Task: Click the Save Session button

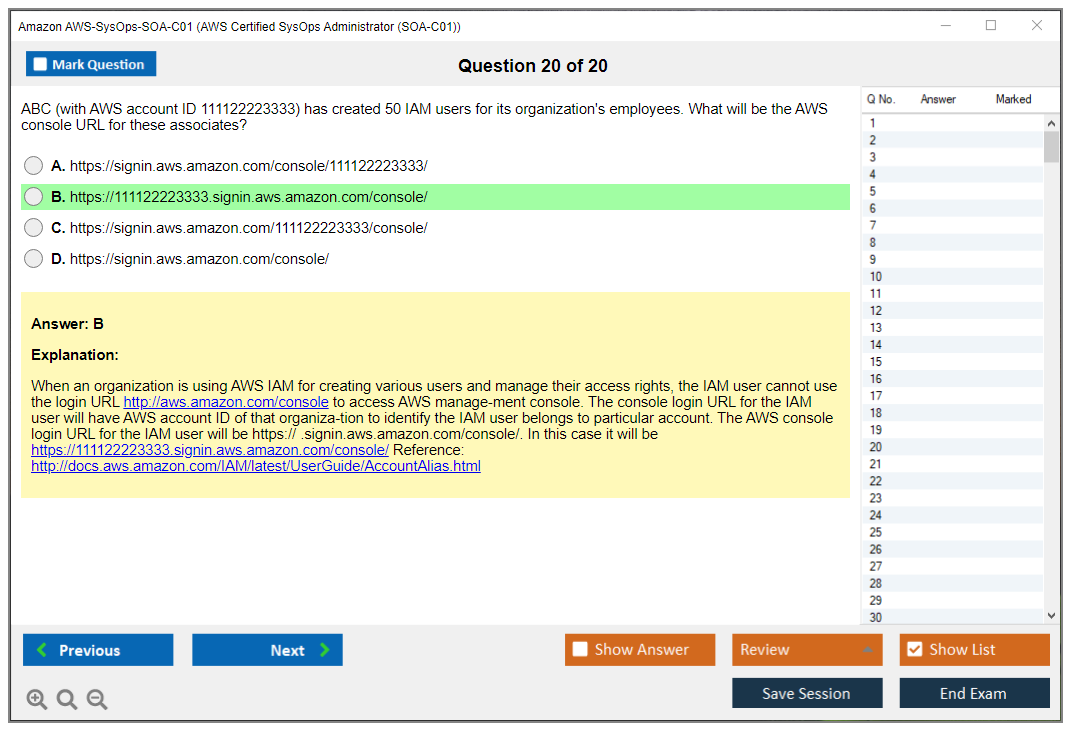Action: coord(806,693)
